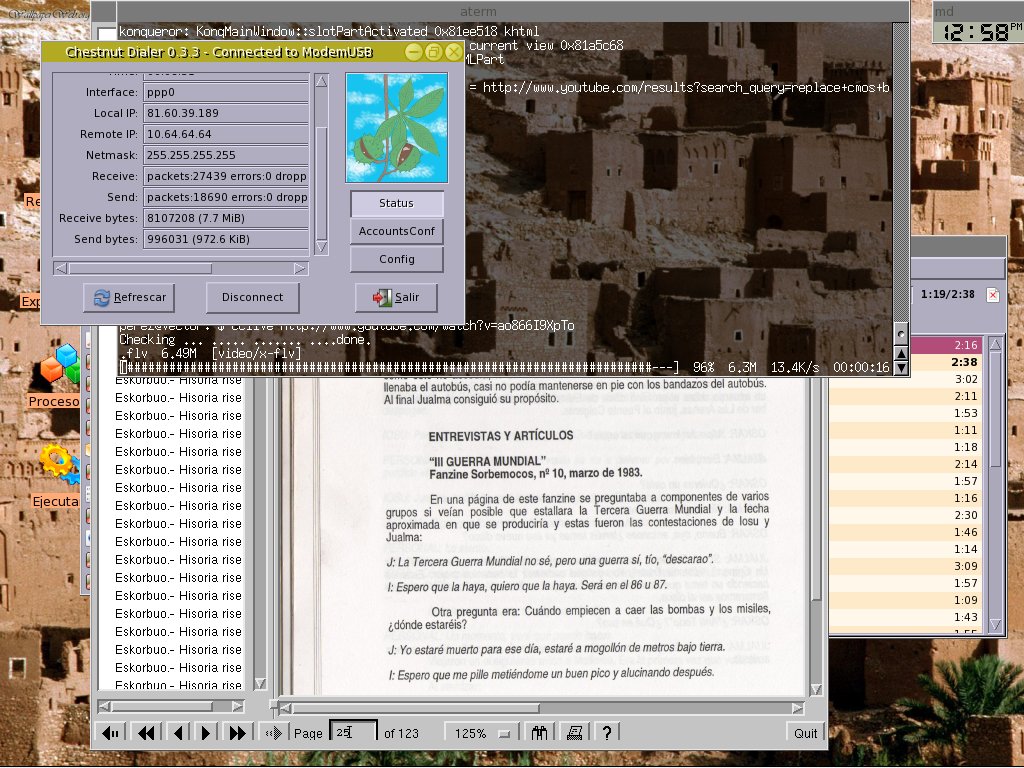Viewport: 1024px width, 768px height.
Task: Click the Receive bytes field 8107208
Action: [226, 218]
